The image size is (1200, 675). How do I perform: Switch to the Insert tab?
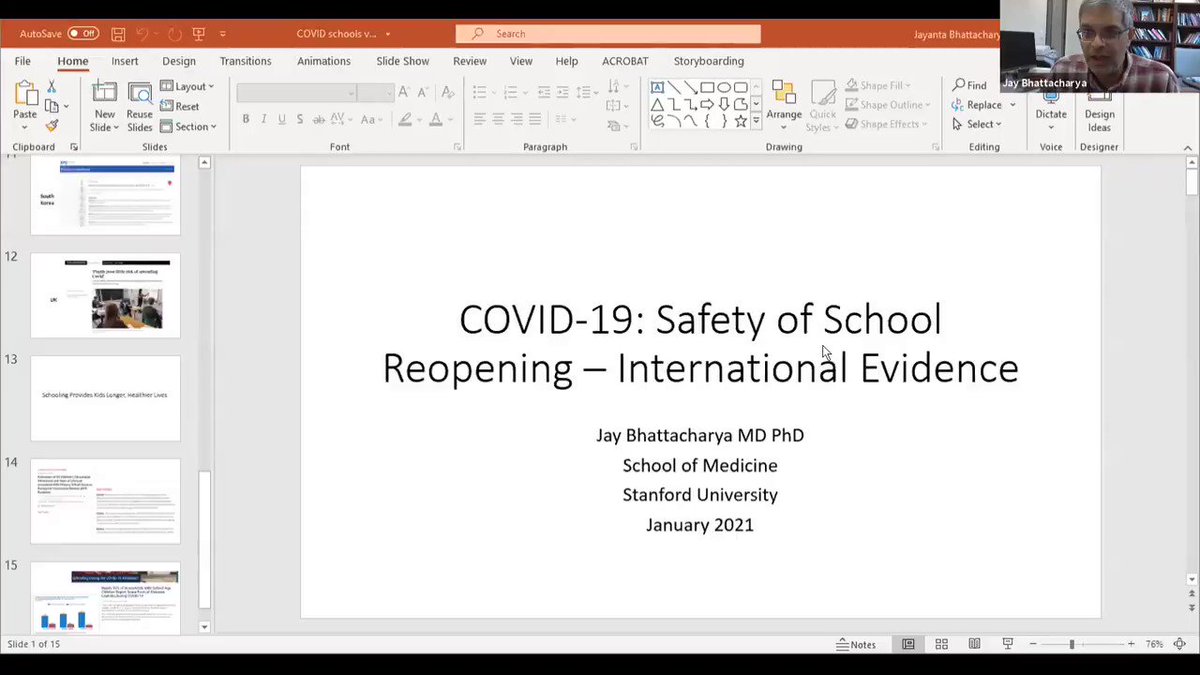tap(125, 61)
